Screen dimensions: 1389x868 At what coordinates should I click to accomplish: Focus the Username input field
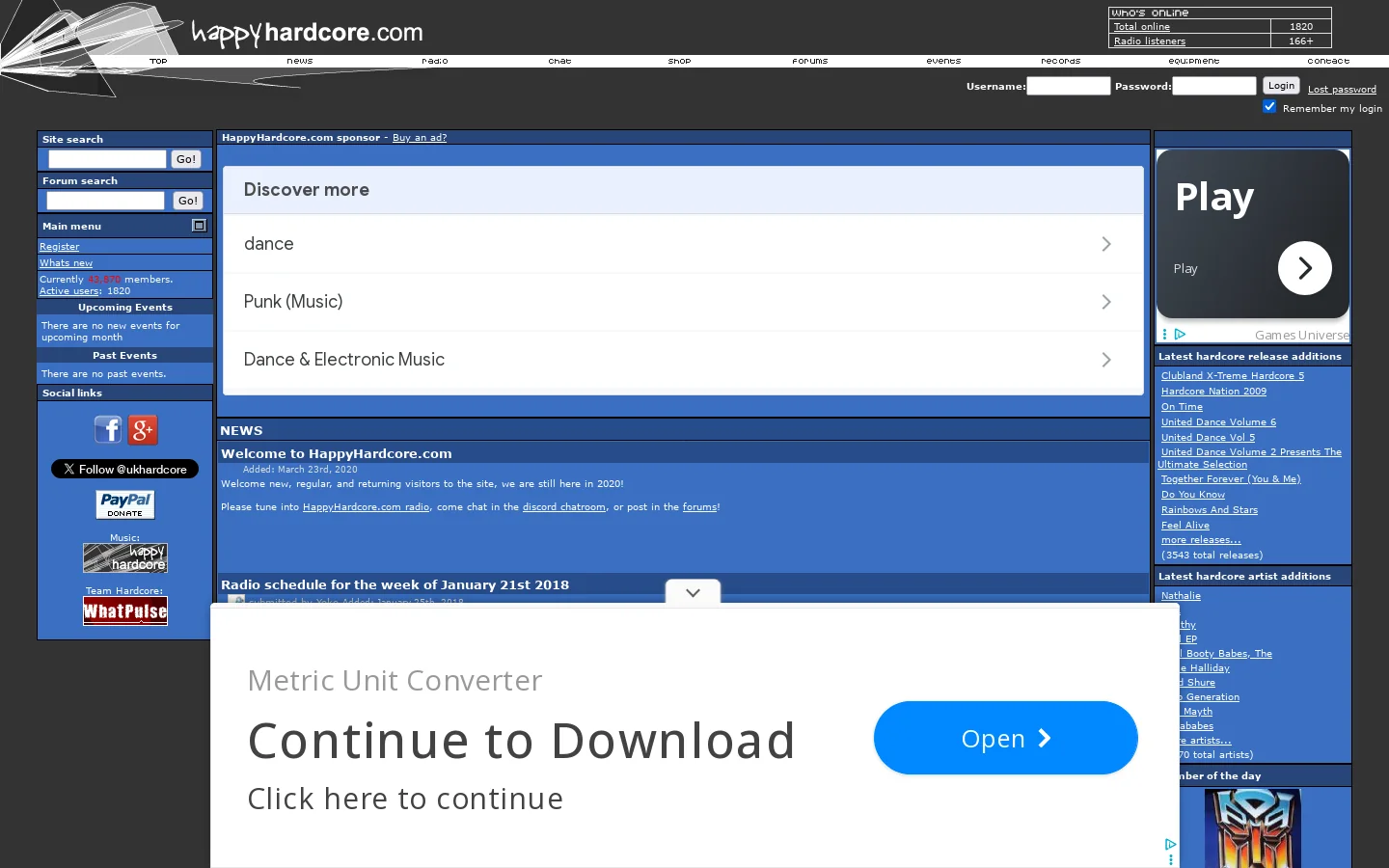click(x=1069, y=86)
